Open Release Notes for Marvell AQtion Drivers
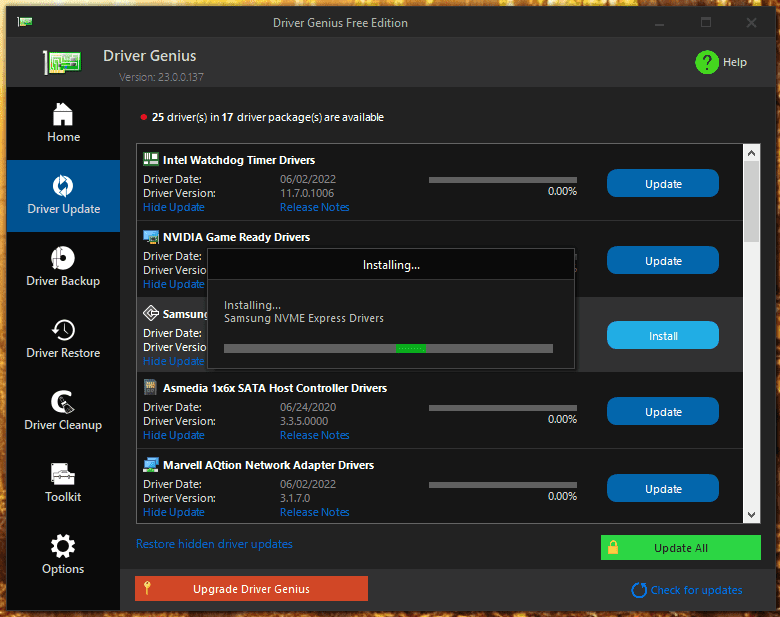This screenshot has height=617, width=780. point(314,512)
